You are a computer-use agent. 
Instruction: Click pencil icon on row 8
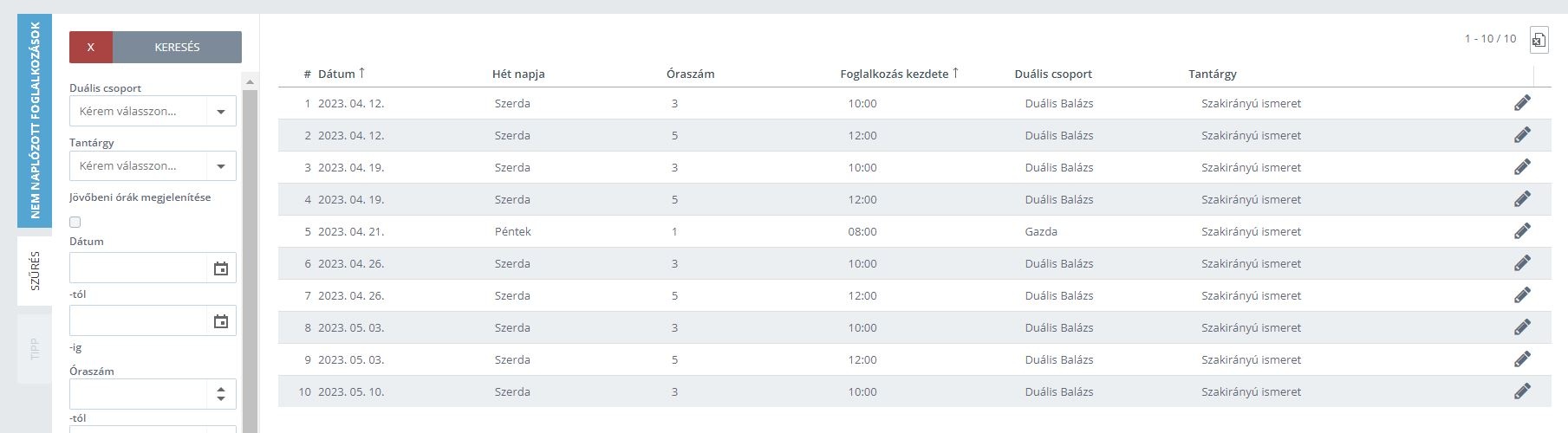click(x=1522, y=327)
